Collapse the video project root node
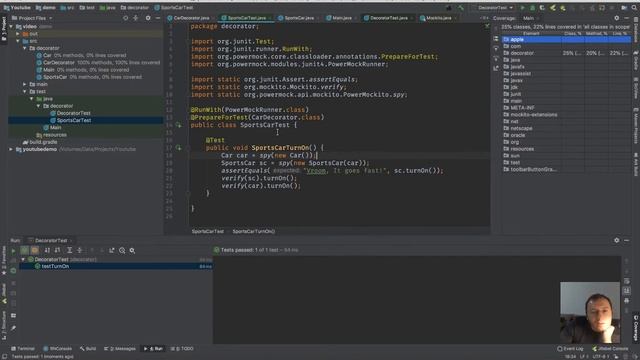 pos(11,27)
